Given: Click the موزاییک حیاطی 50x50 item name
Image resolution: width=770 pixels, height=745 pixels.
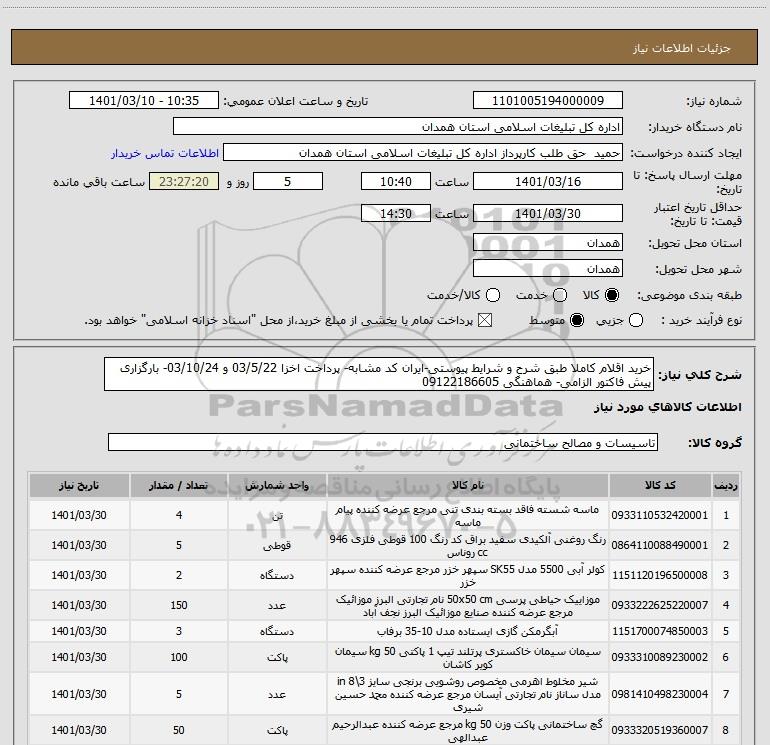Looking at the screenshot, I should pos(468,605).
